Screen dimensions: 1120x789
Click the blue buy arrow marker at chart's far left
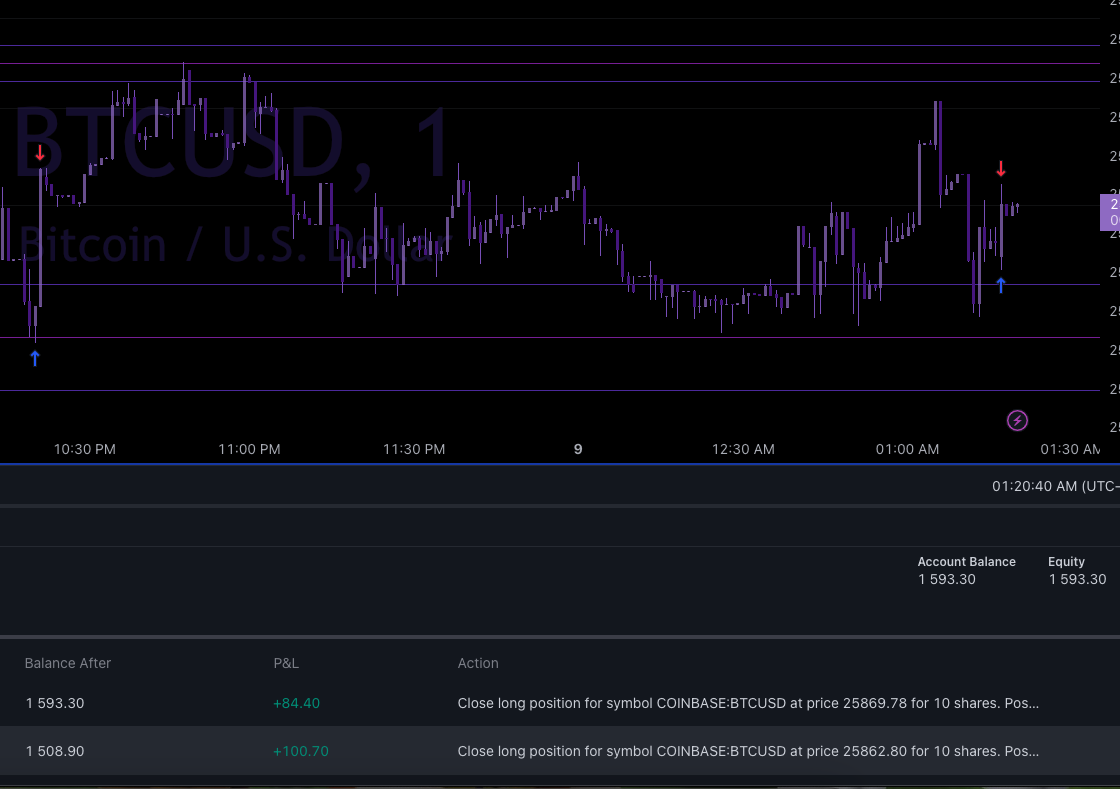pyautogui.click(x=35, y=357)
